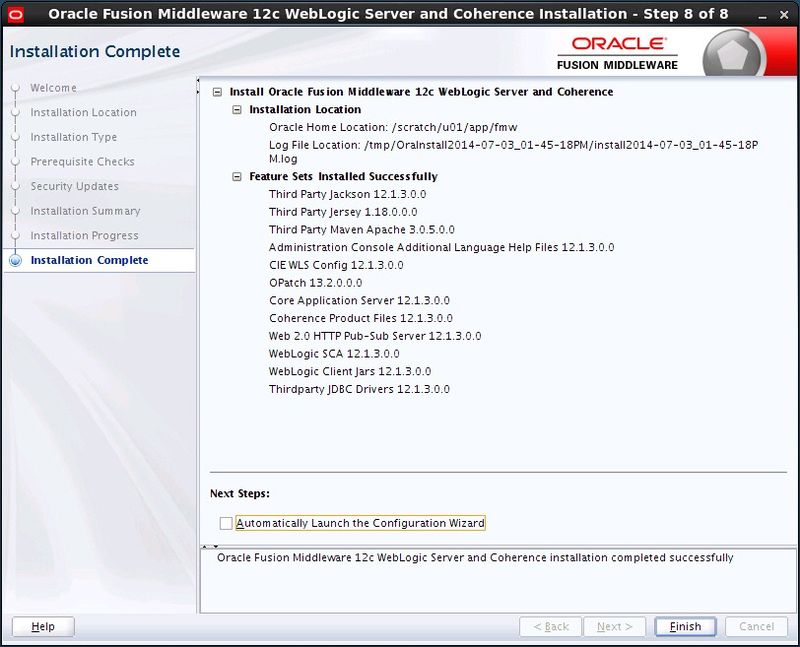Collapse the Install Oracle Fusion Middleware root node
800x647 pixels.
coord(217,92)
